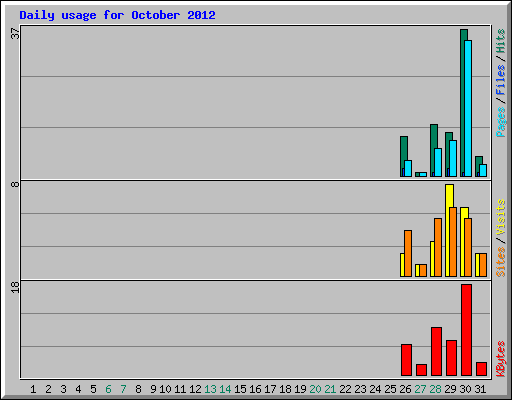Screen dimensions: 512x400
Task: Click the Y-axis value 37
Action: coord(15,33)
